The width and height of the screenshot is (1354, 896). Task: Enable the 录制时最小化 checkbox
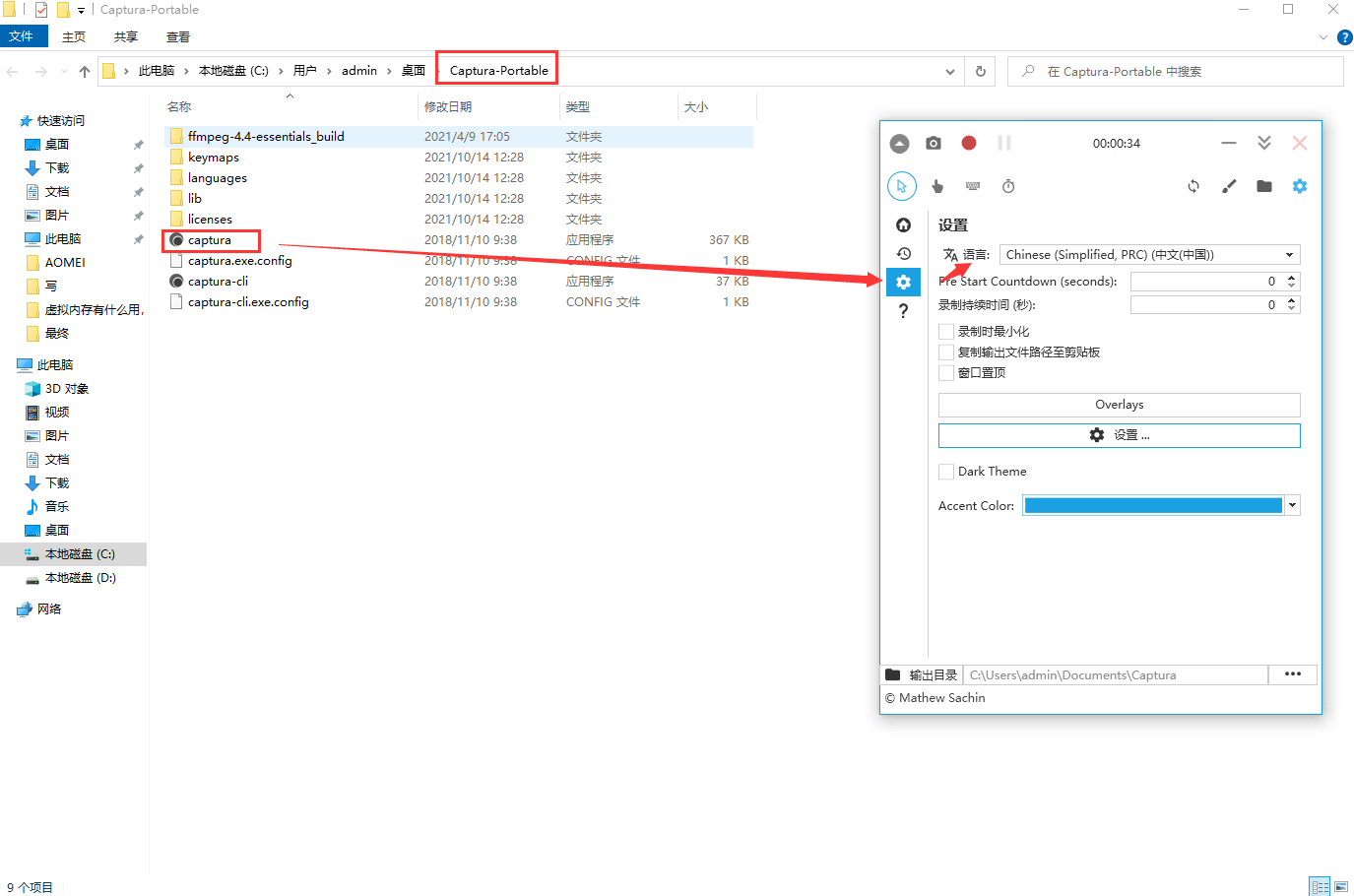point(946,332)
